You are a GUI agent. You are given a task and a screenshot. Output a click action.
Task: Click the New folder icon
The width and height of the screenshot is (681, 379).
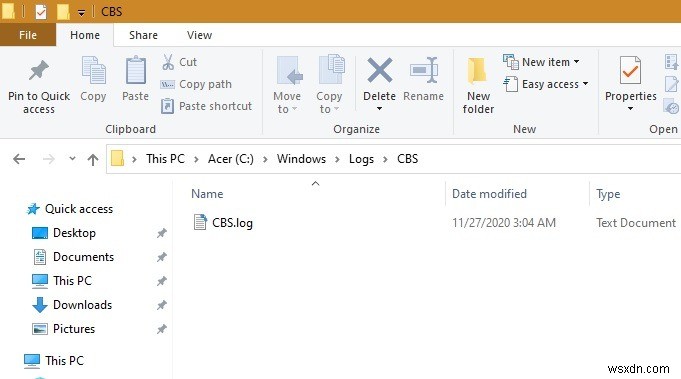point(477,70)
